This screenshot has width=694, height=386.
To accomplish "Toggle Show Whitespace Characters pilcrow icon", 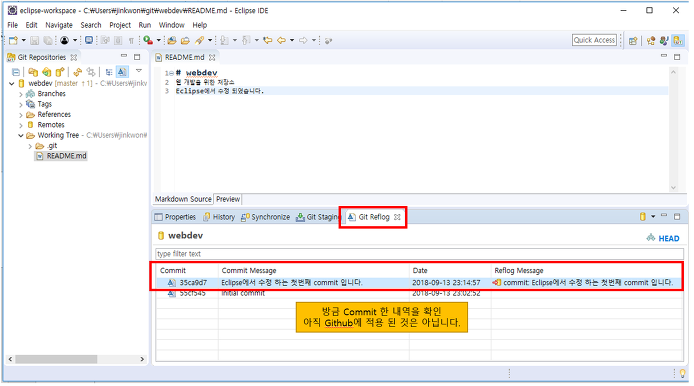I will click(131, 40).
